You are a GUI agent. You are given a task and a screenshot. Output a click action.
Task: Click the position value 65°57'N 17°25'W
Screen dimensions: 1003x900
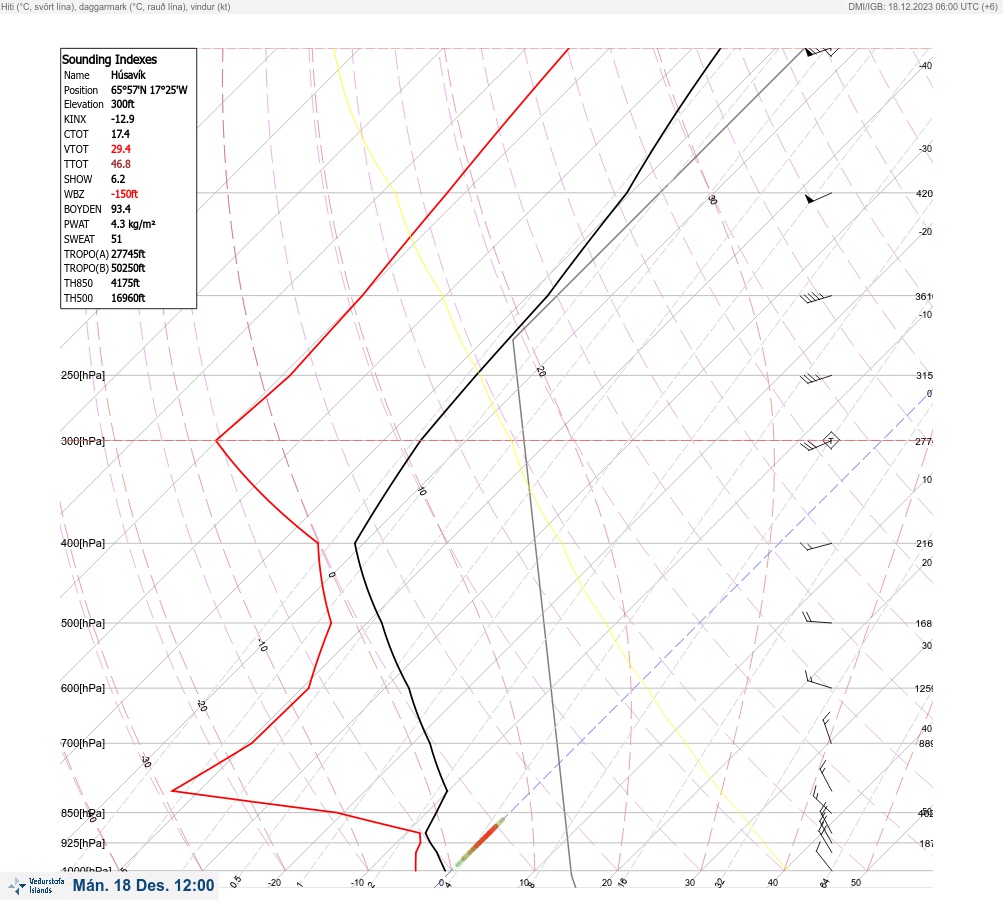[149, 90]
